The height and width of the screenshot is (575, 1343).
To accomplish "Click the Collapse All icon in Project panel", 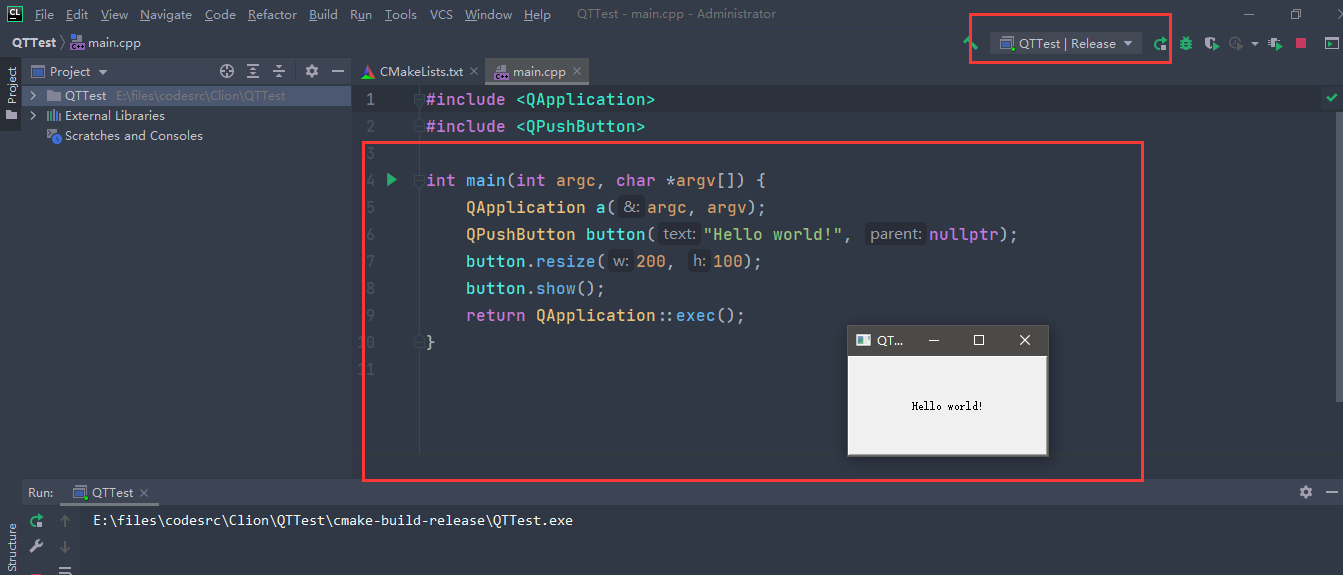I will (x=280, y=71).
